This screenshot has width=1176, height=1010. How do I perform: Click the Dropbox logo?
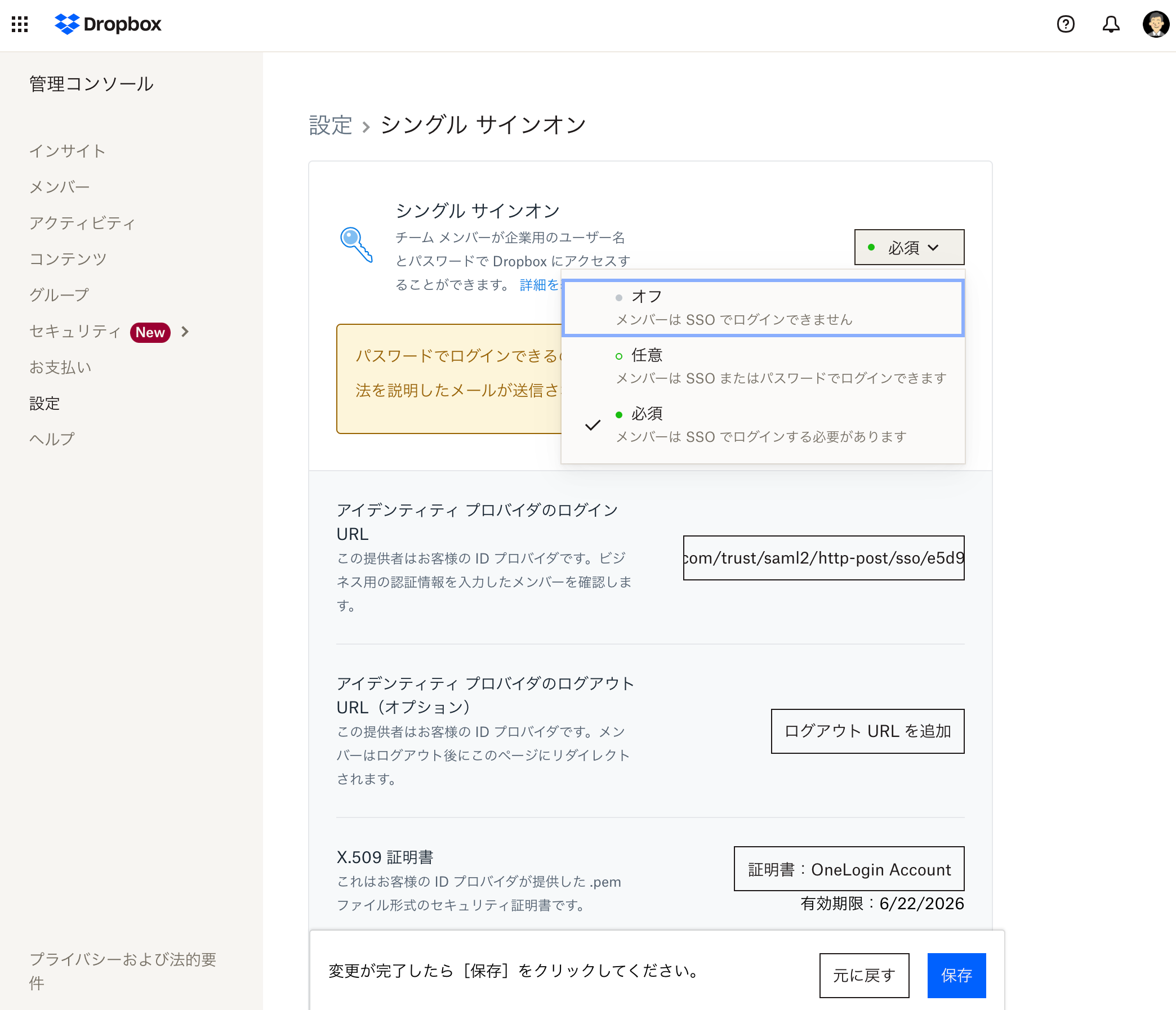(x=108, y=24)
